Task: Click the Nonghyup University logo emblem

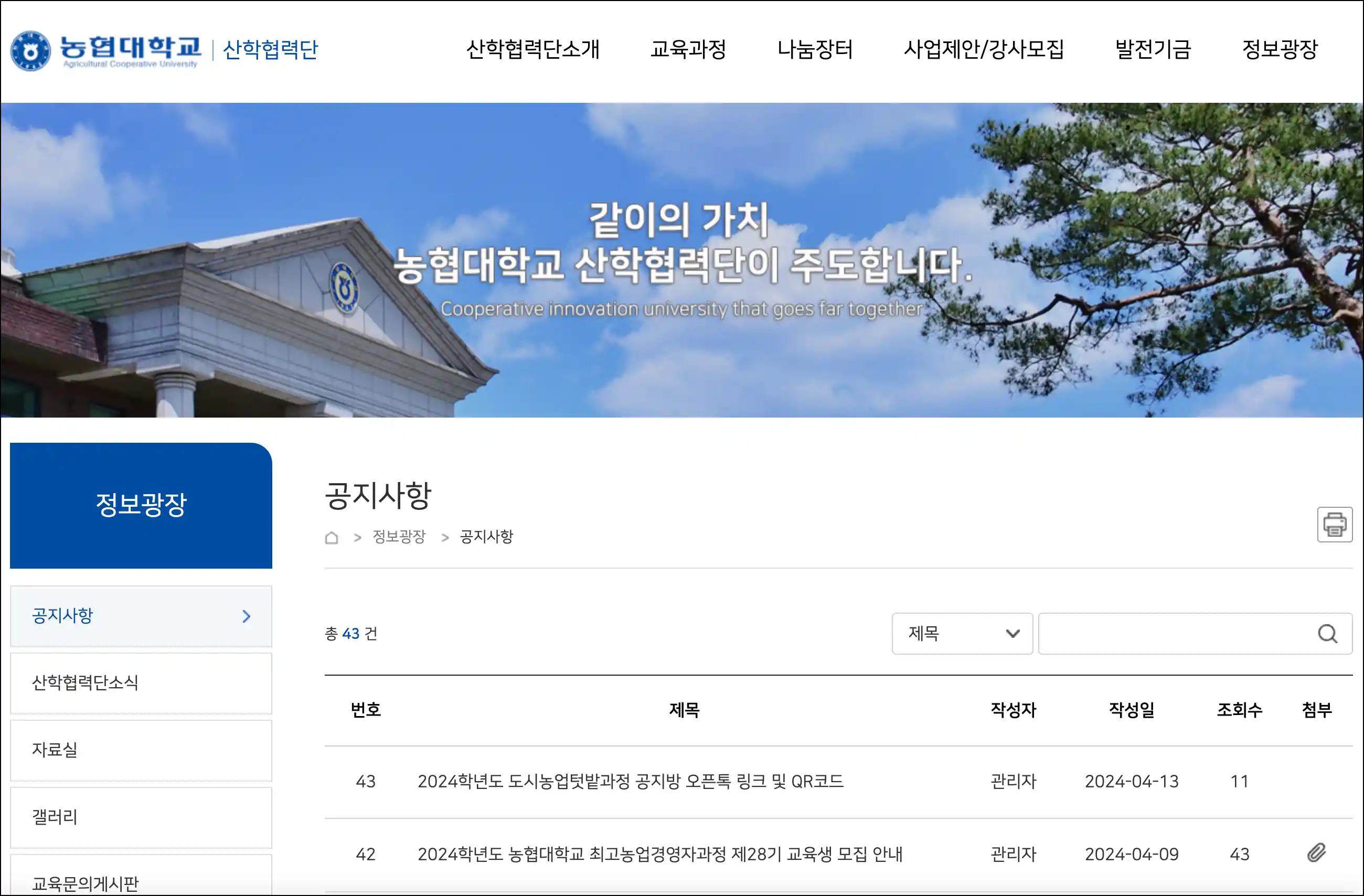Action: coord(30,50)
